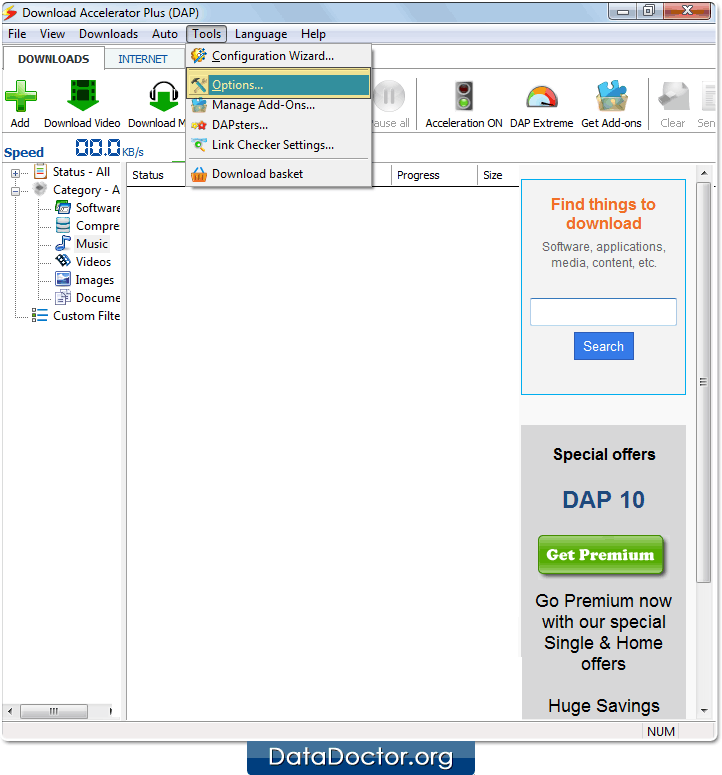Screen dimensions: 722x775
Task: Toggle Acceleration ON traffic light
Action: point(464,96)
